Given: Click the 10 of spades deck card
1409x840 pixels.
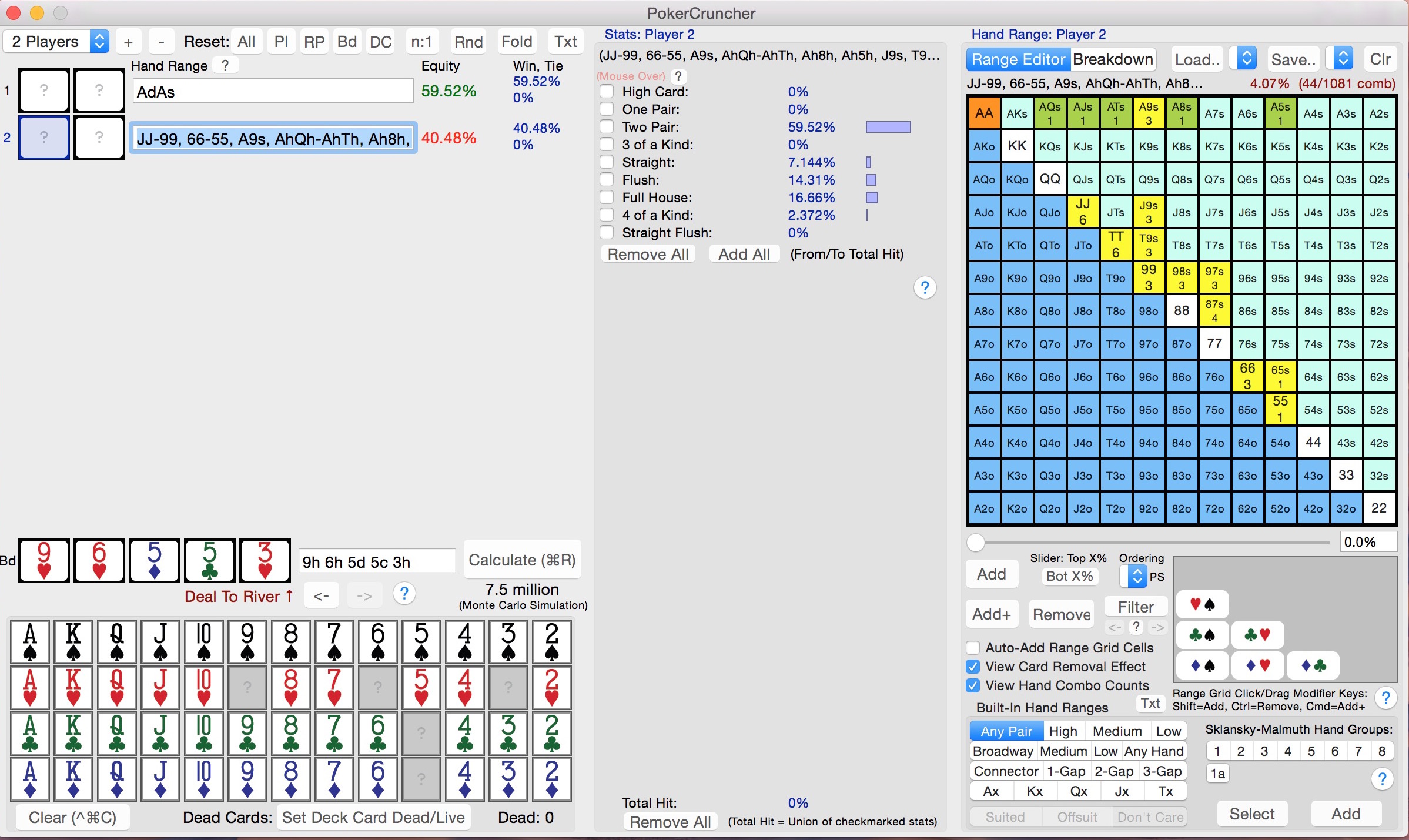Looking at the screenshot, I should [204, 641].
